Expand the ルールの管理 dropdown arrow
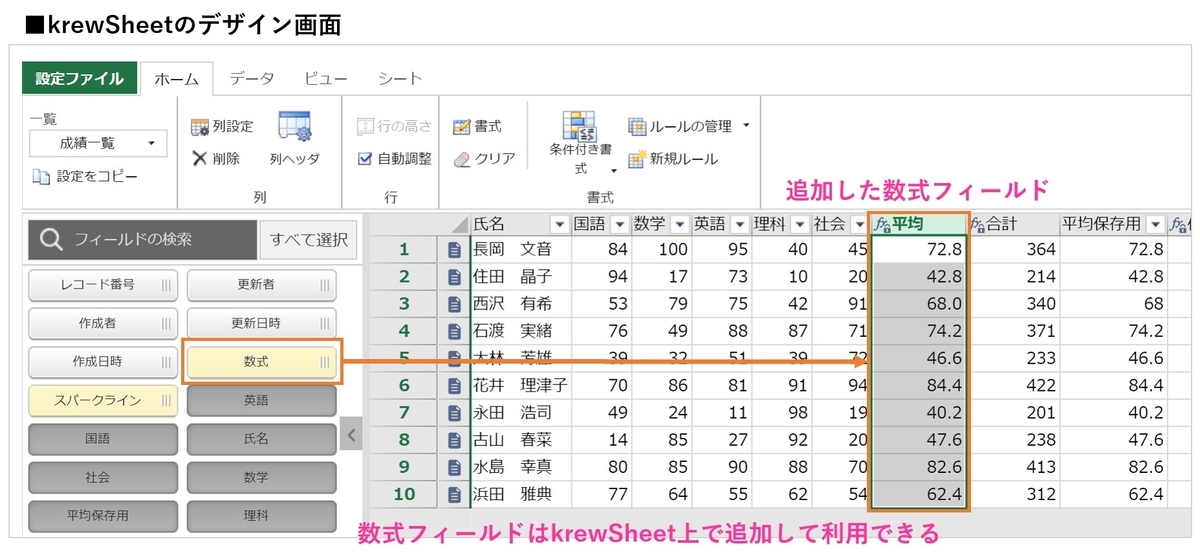Screen dimensions: 1200x559 click(746, 126)
